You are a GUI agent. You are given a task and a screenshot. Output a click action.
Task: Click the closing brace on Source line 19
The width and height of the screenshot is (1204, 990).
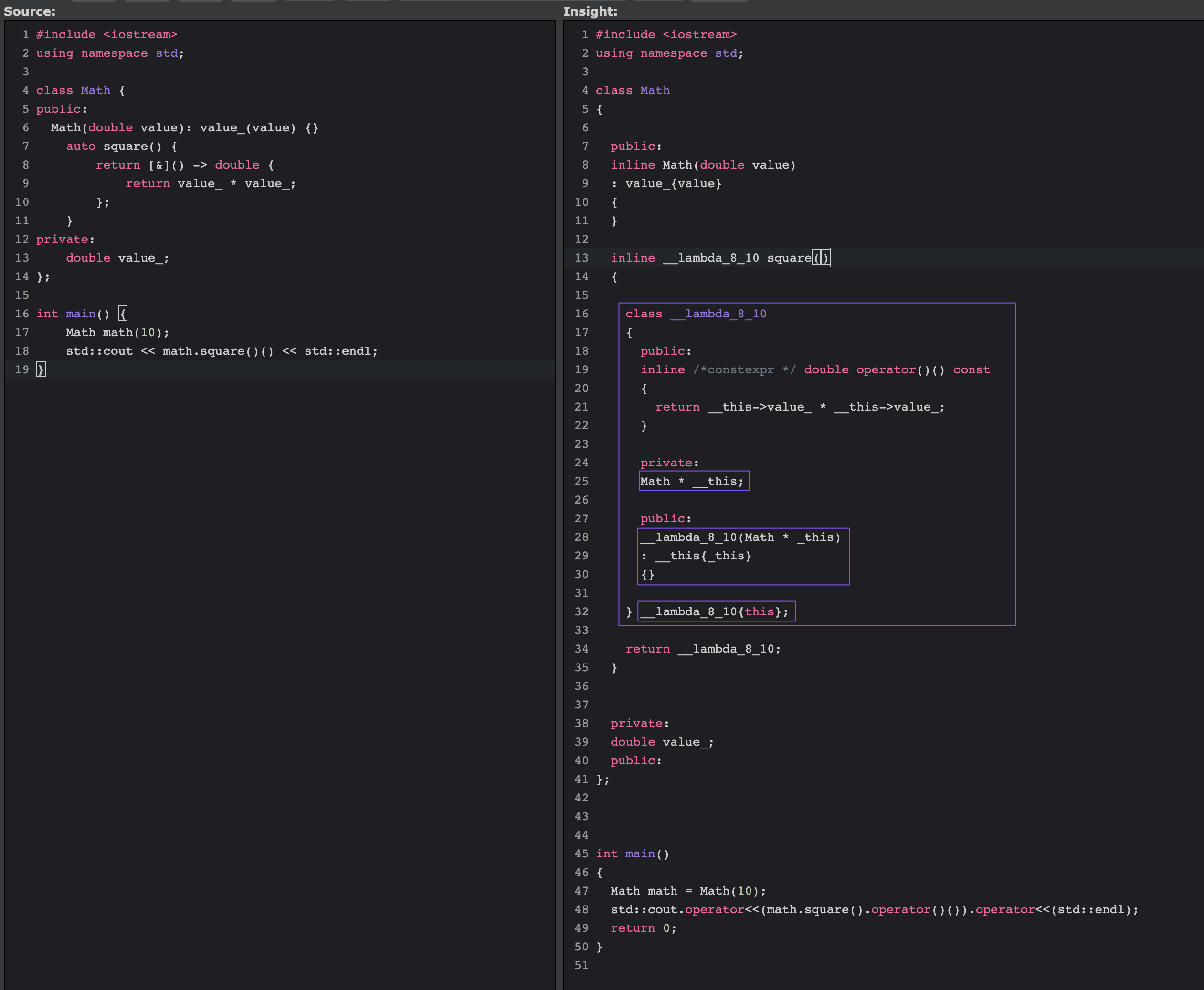(x=41, y=369)
